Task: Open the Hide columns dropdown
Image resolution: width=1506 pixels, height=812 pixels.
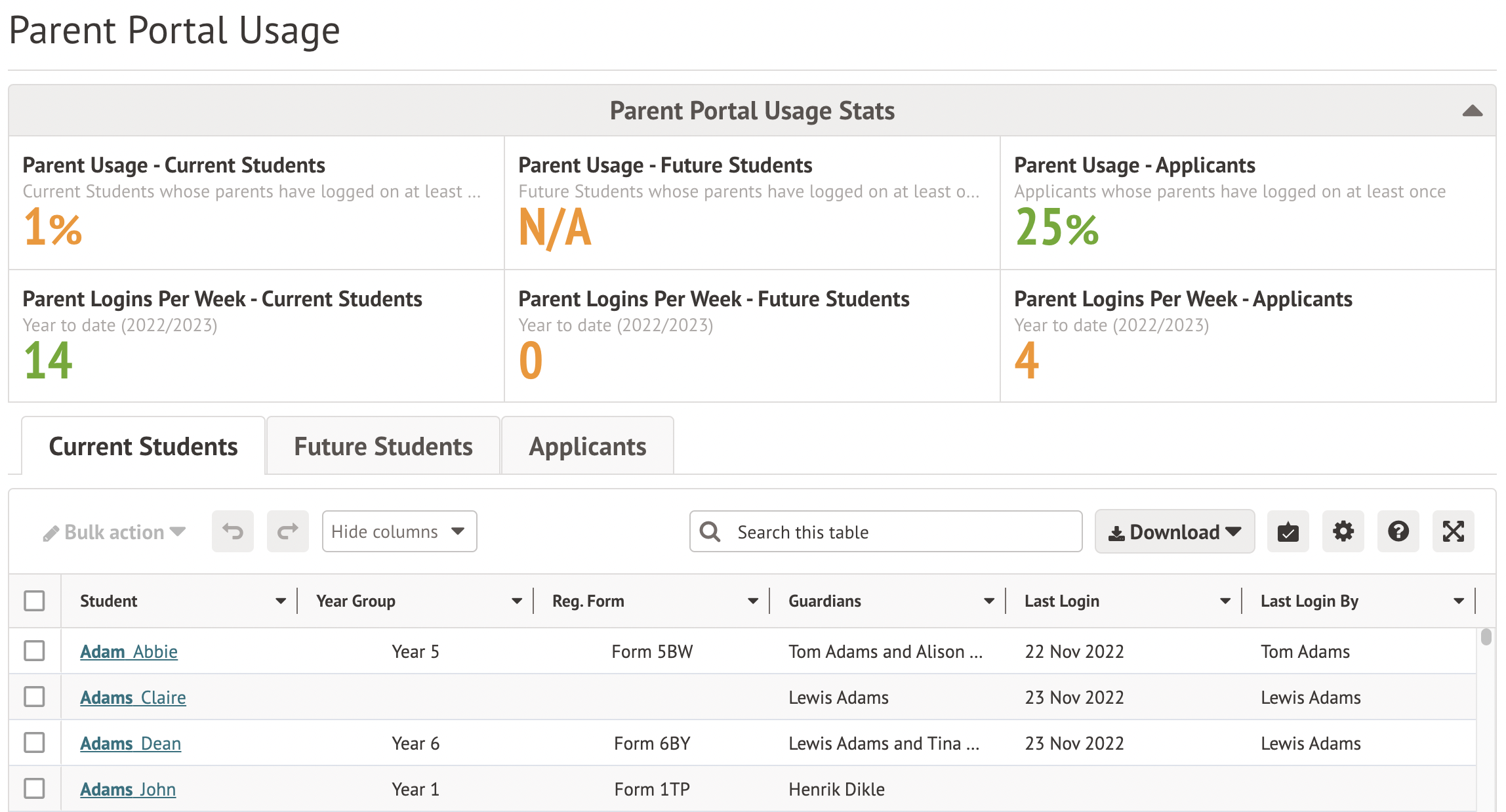Action: pos(399,531)
